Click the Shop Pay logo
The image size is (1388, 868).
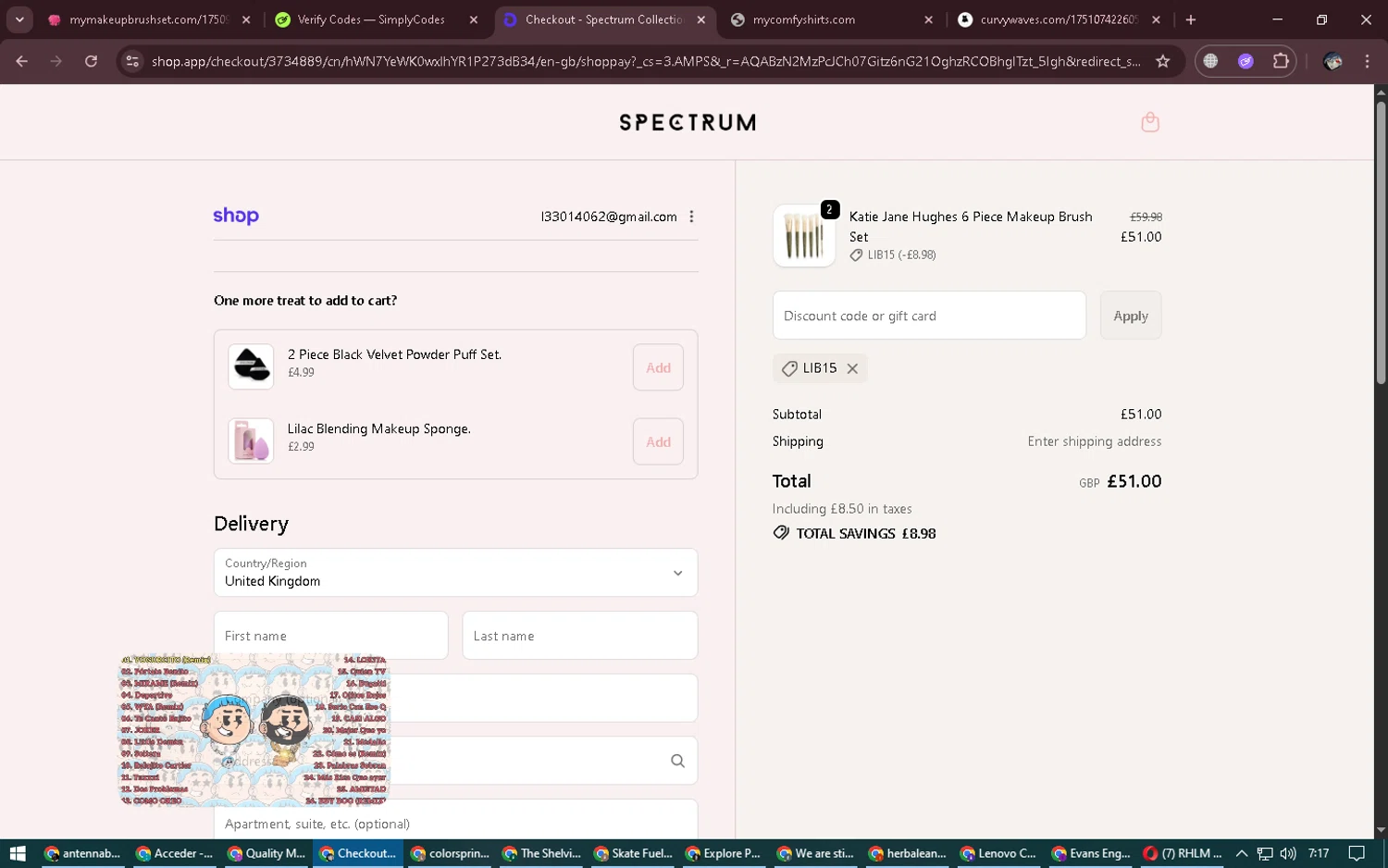[236, 216]
